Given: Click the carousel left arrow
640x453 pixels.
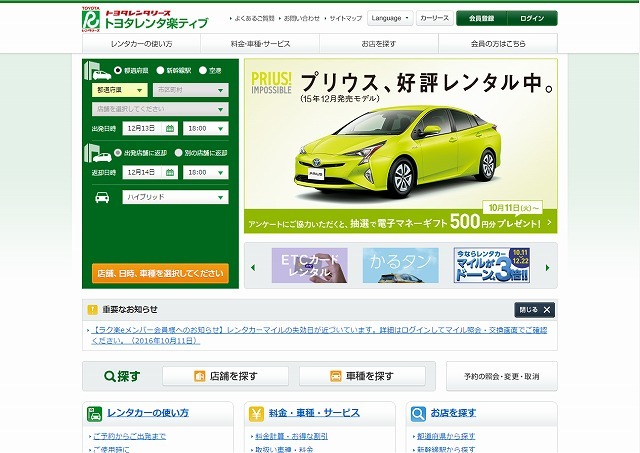Looking at the screenshot, I should pyautogui.click(x=253, y=265).
